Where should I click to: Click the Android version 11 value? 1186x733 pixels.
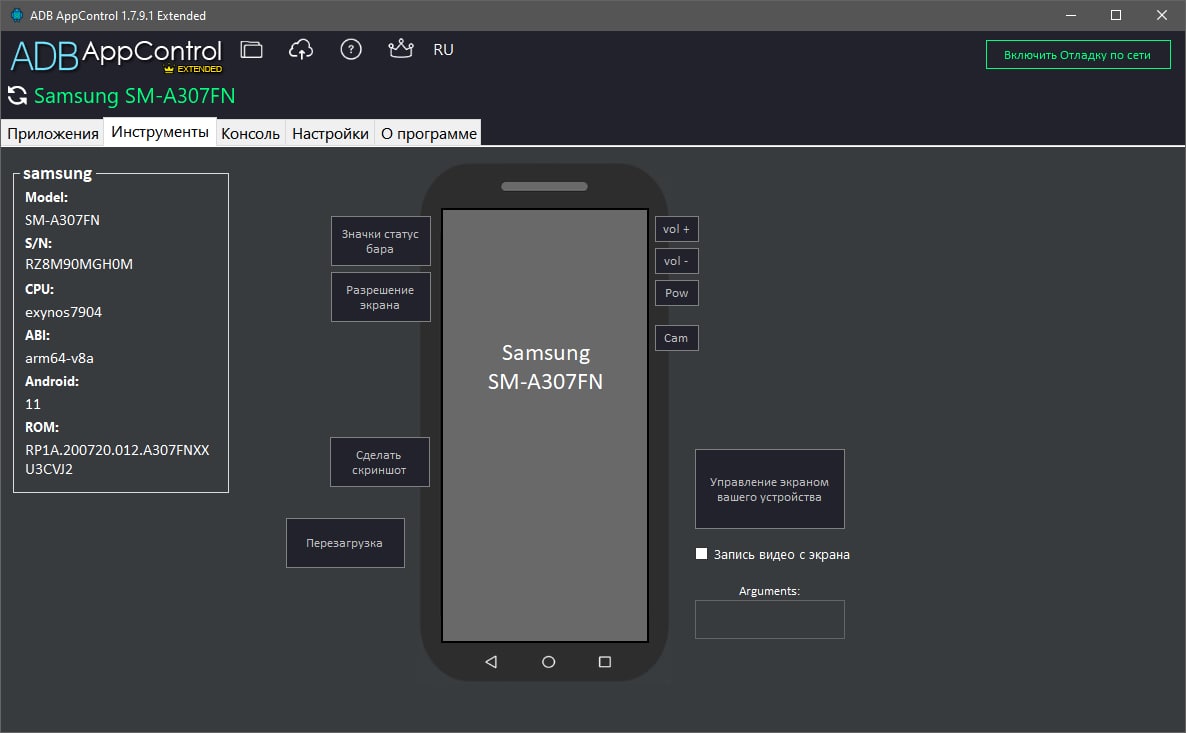(x=33, y=404)
